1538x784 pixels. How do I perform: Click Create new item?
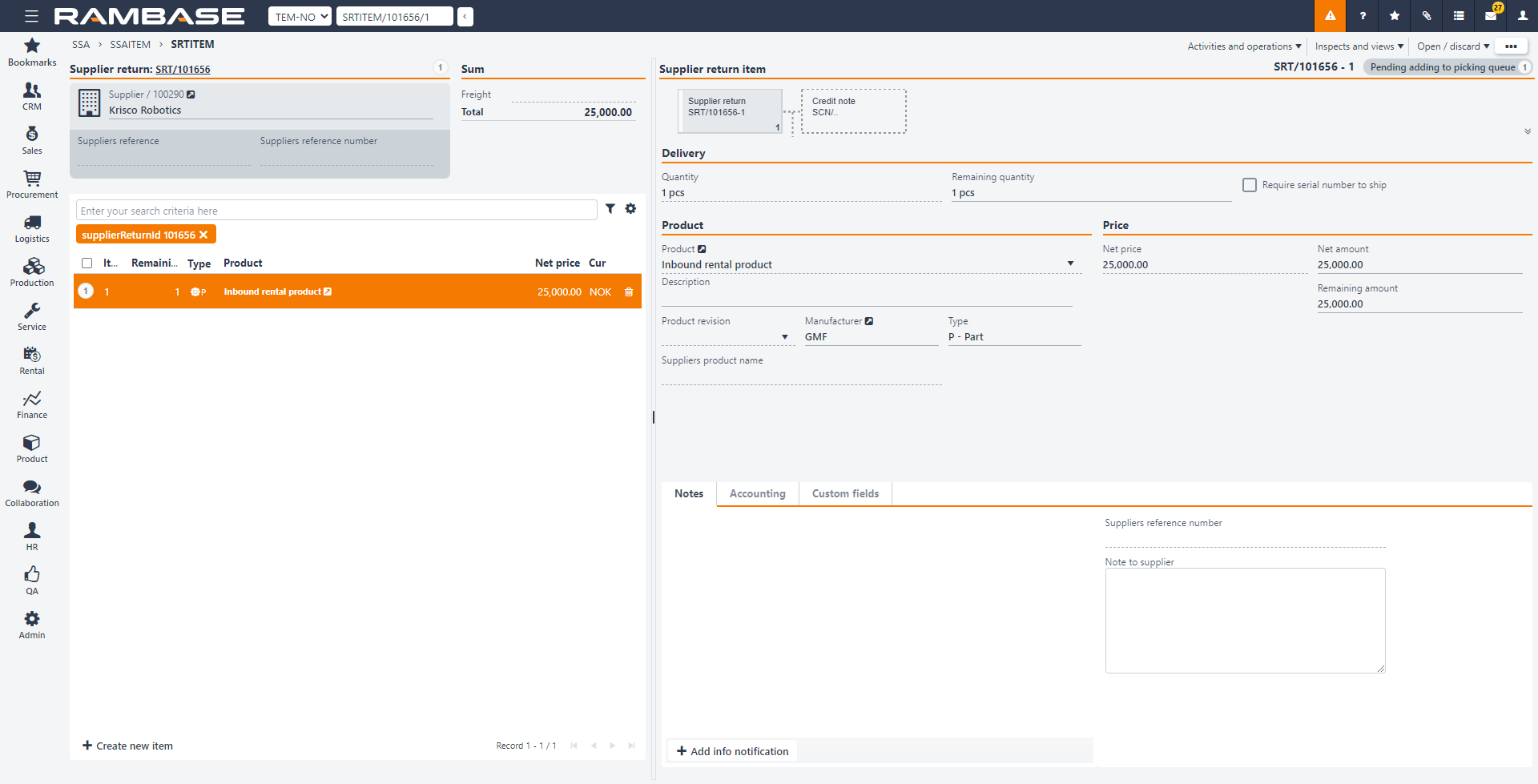click(128, 746)
